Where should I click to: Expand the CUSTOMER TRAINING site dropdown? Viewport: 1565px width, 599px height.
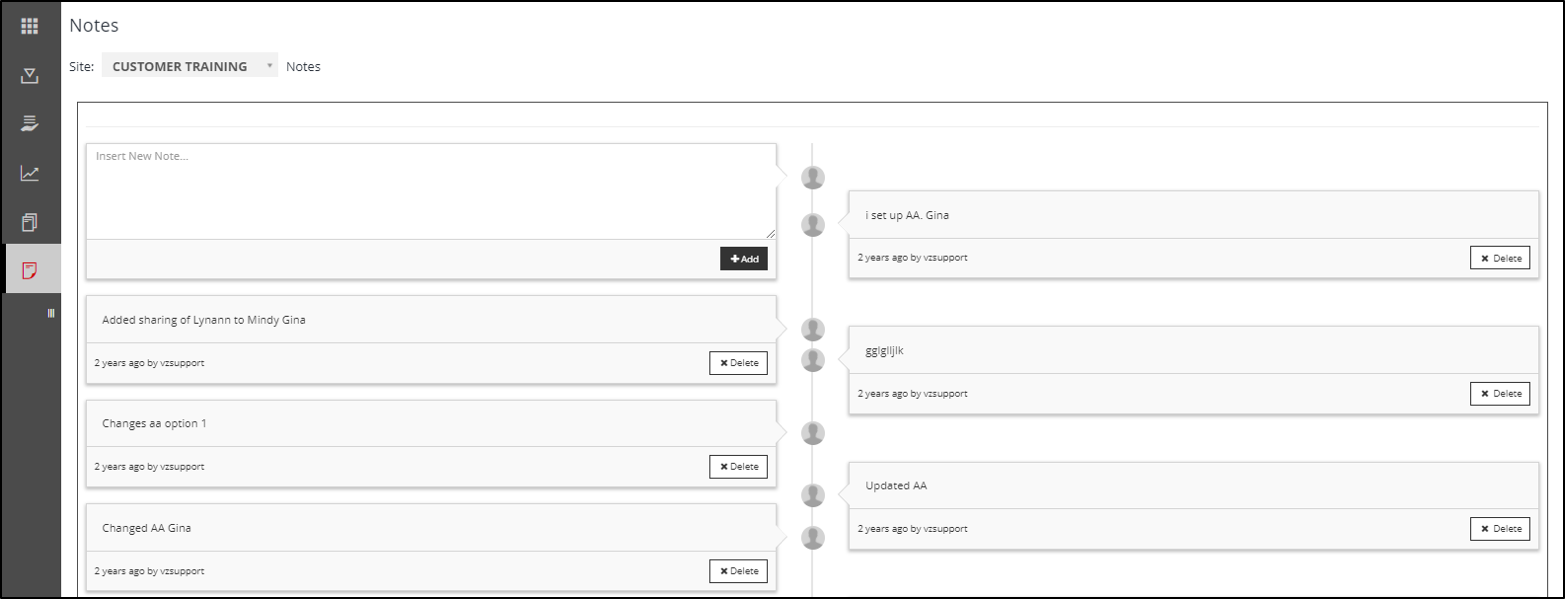pyautogui.click(x=190, y=66)
